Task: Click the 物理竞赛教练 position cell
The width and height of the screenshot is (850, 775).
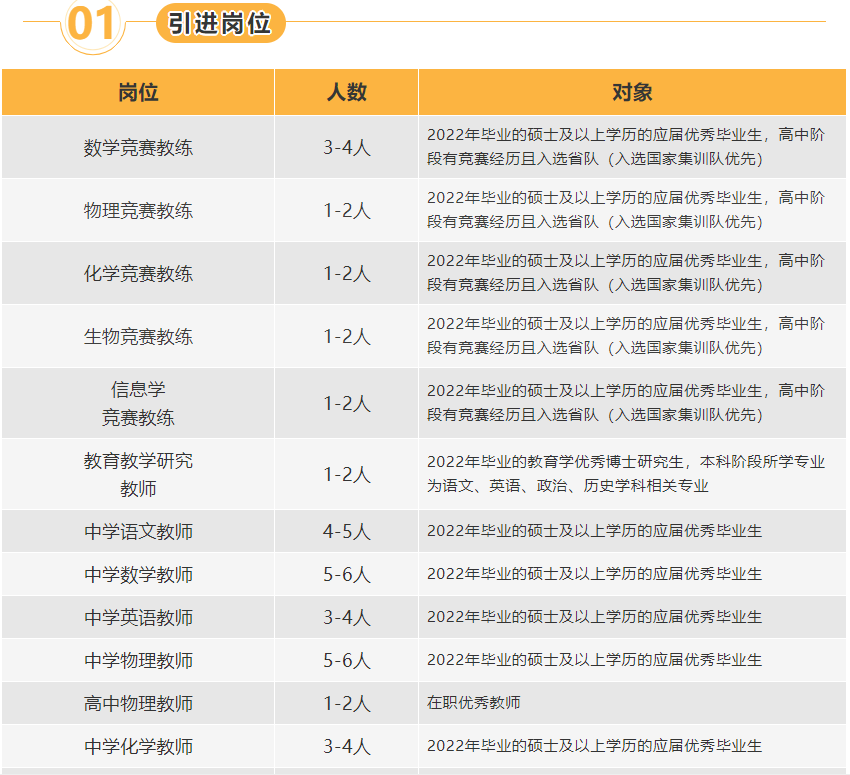Action: click(x=138, y=211)
